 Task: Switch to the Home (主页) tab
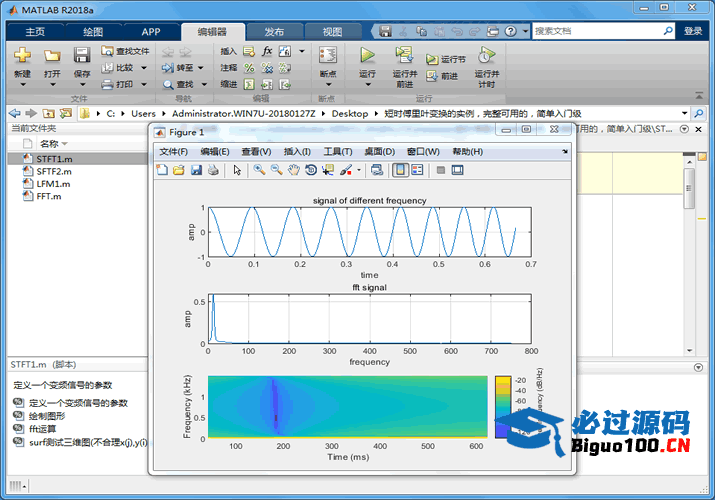[x=35, y=31]
